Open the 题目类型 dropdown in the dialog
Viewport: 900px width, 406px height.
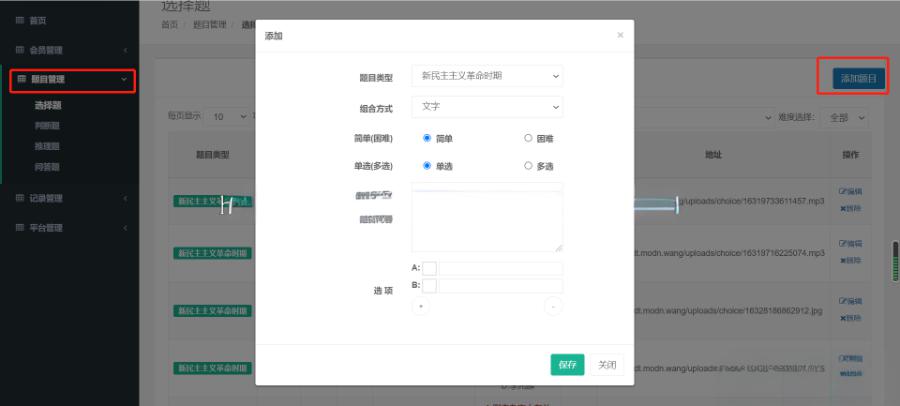(487, 76)
